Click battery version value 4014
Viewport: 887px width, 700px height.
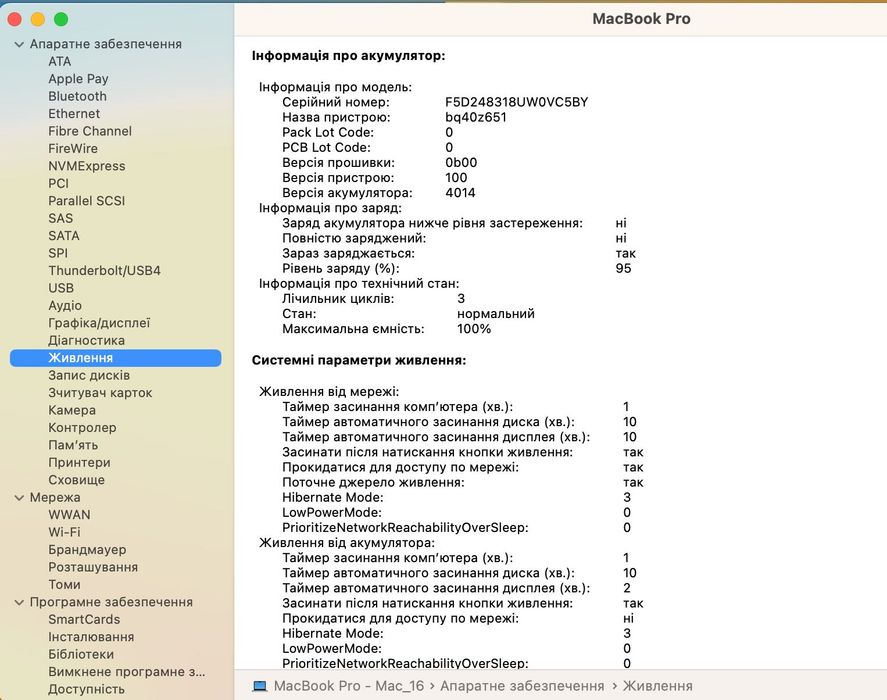[x=460, y=193]
